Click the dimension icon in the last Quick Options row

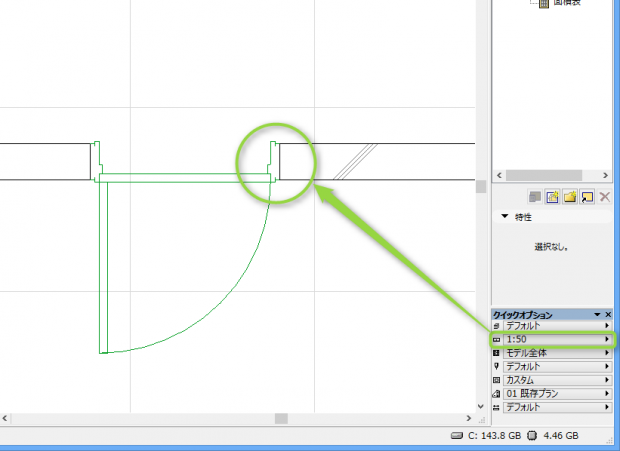497,408
